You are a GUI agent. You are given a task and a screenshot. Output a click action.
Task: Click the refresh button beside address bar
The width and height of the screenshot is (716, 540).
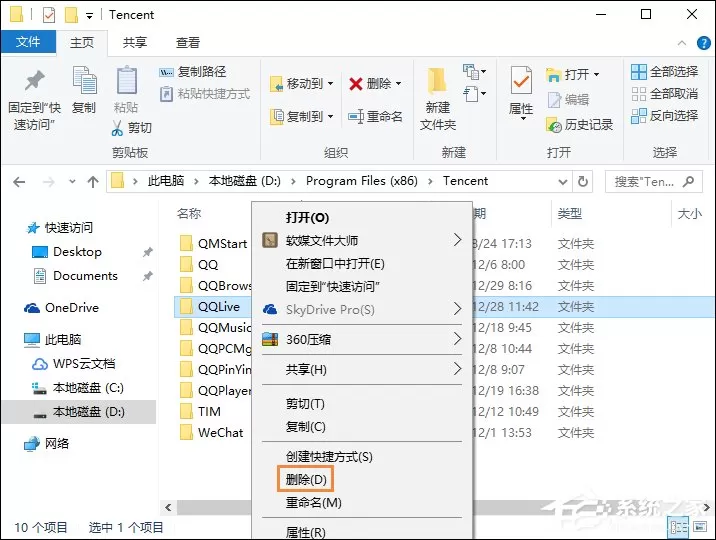583,182
